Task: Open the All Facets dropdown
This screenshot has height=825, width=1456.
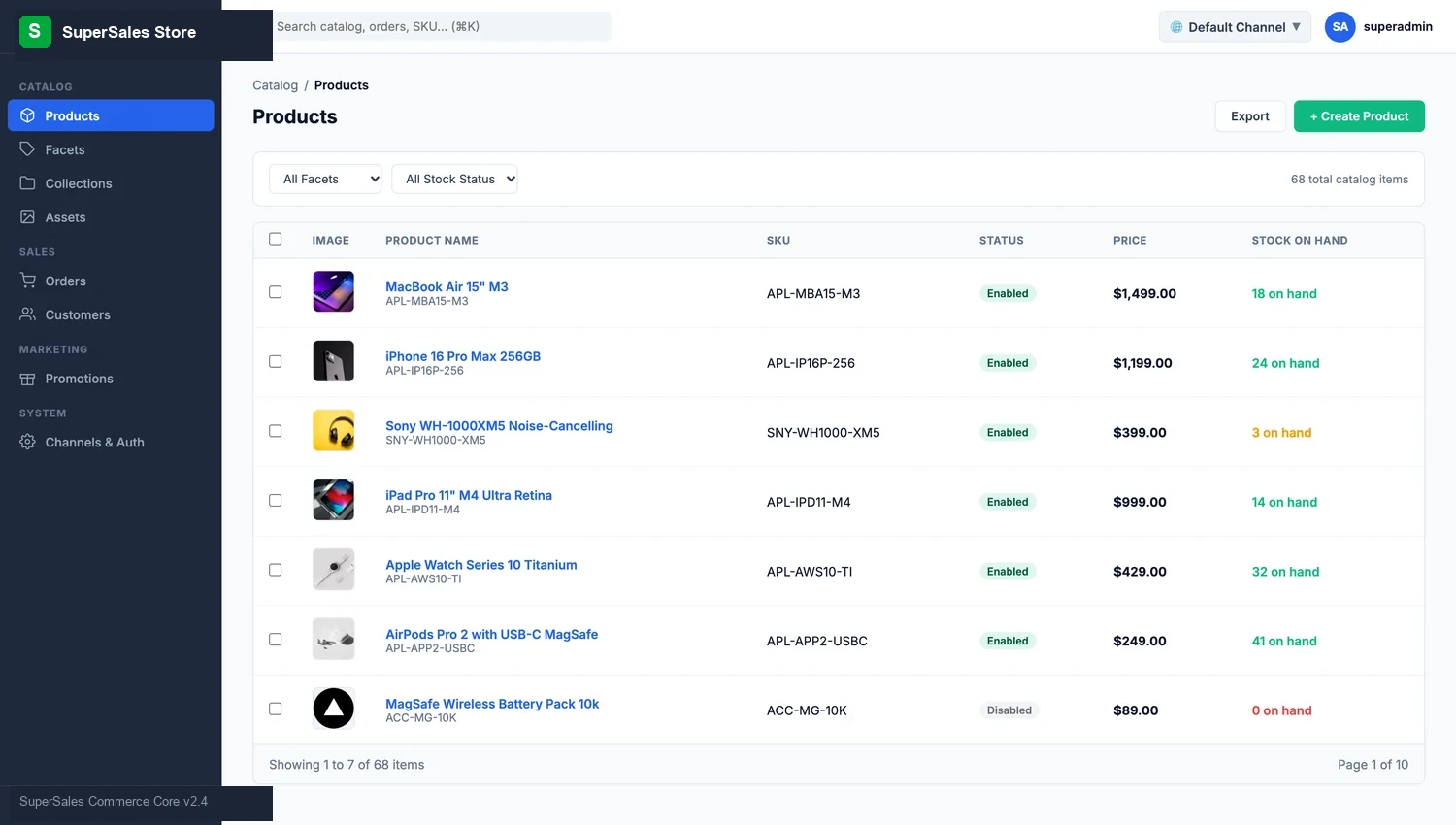Action: [325, 179]
